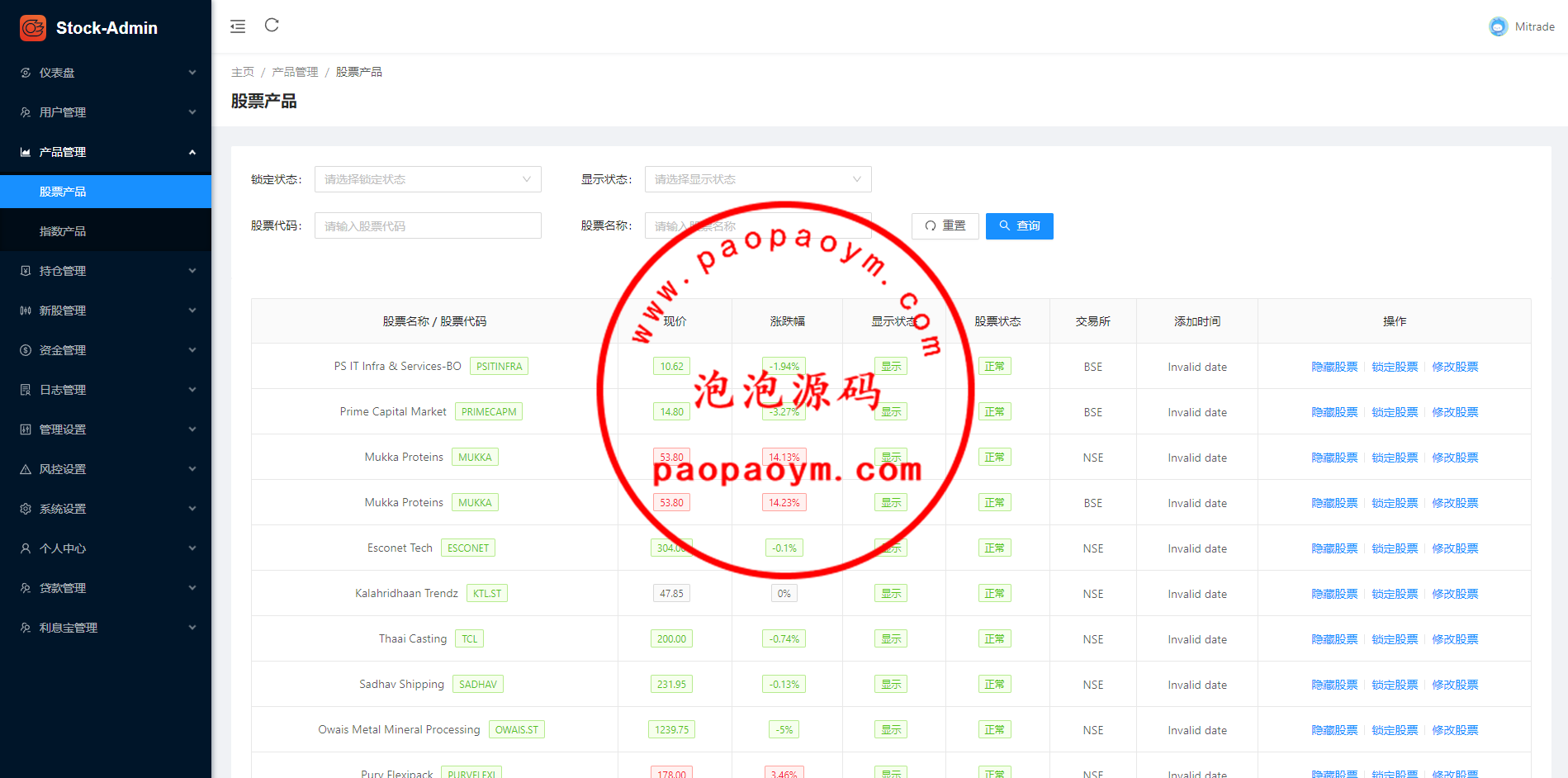1568x778 pixels.
Task: Click the 1239.75 price value
Action: click(x=671, y=729)
